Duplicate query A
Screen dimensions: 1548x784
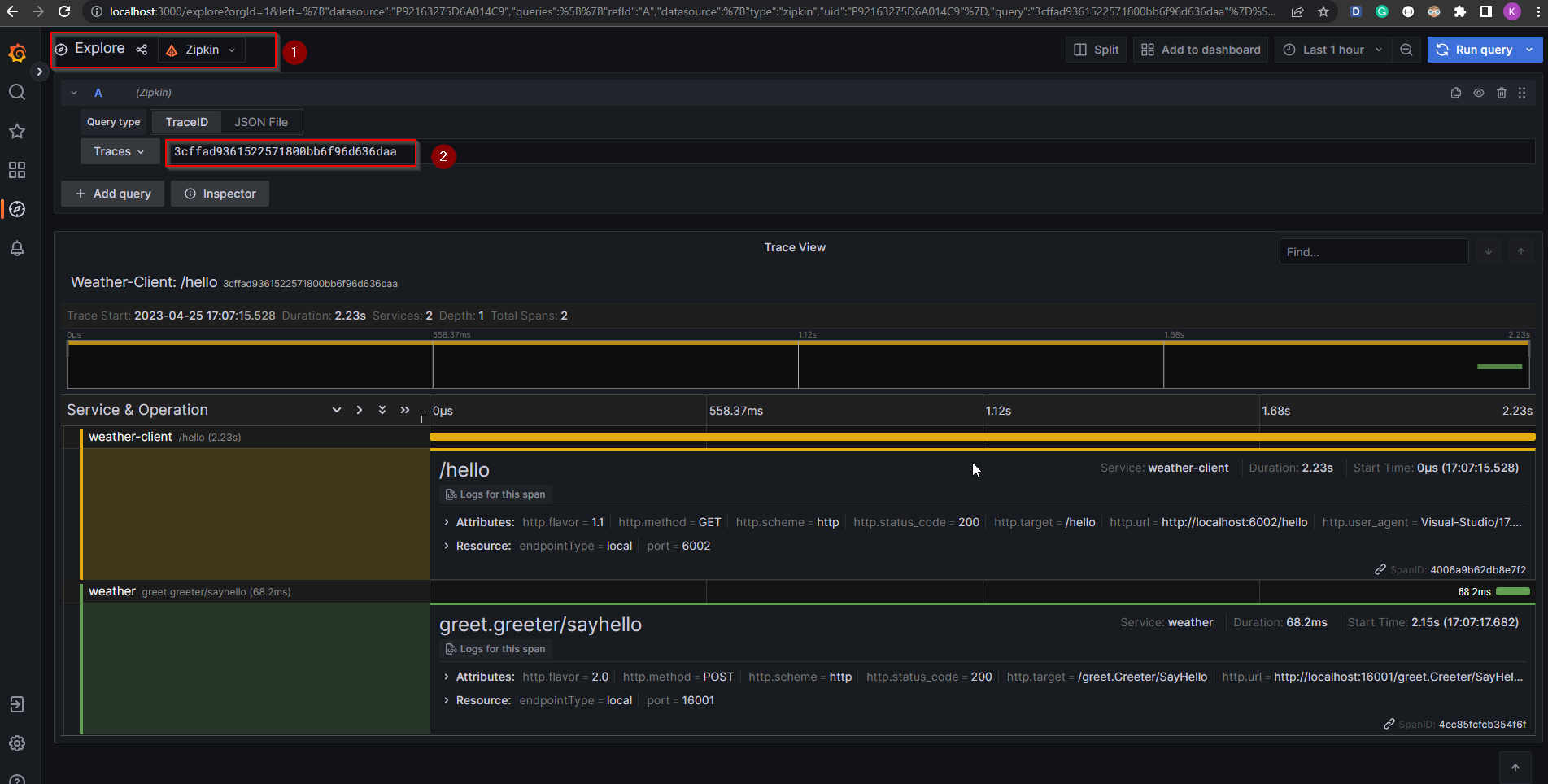click(1456, 93)
